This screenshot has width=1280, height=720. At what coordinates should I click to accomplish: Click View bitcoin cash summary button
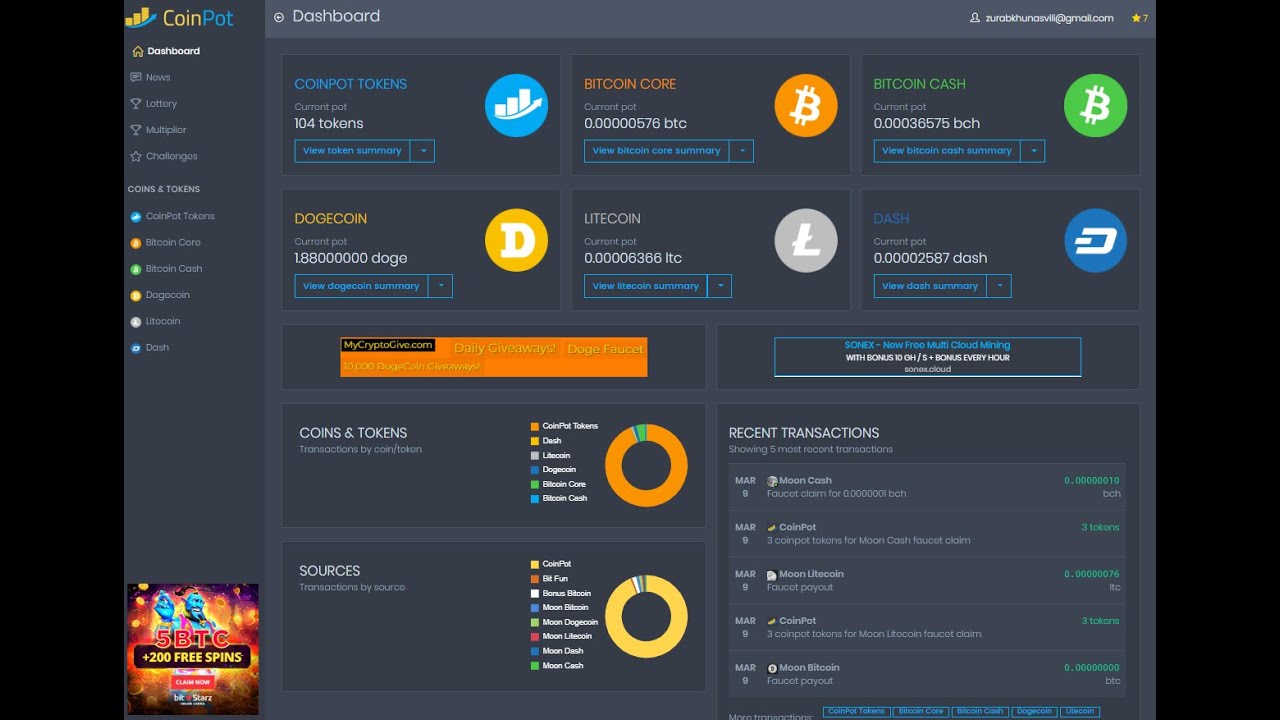click(947, 151)
